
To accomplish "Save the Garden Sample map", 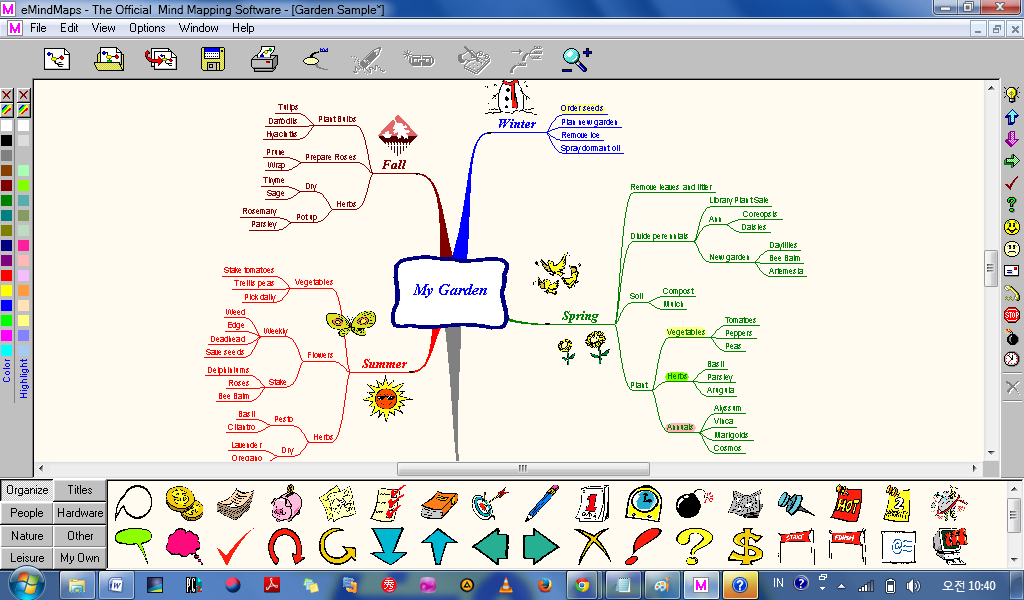I will (211, 59).
